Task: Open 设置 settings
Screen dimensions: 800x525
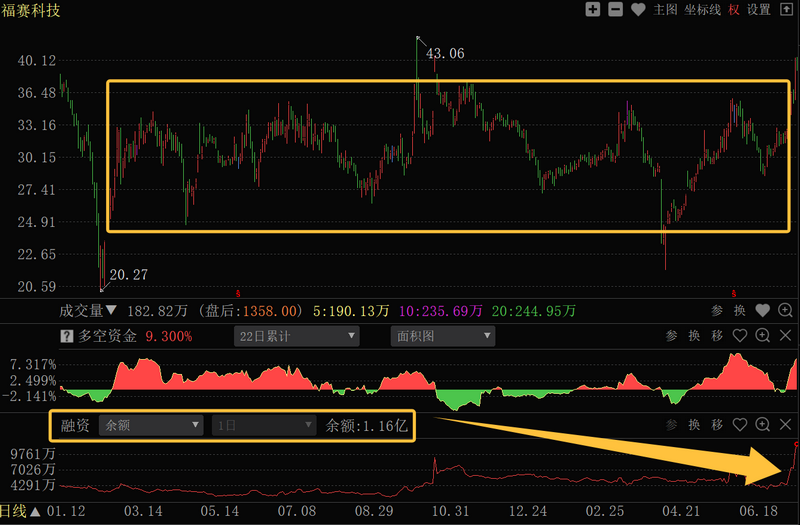Action: [x=759, y=10]
